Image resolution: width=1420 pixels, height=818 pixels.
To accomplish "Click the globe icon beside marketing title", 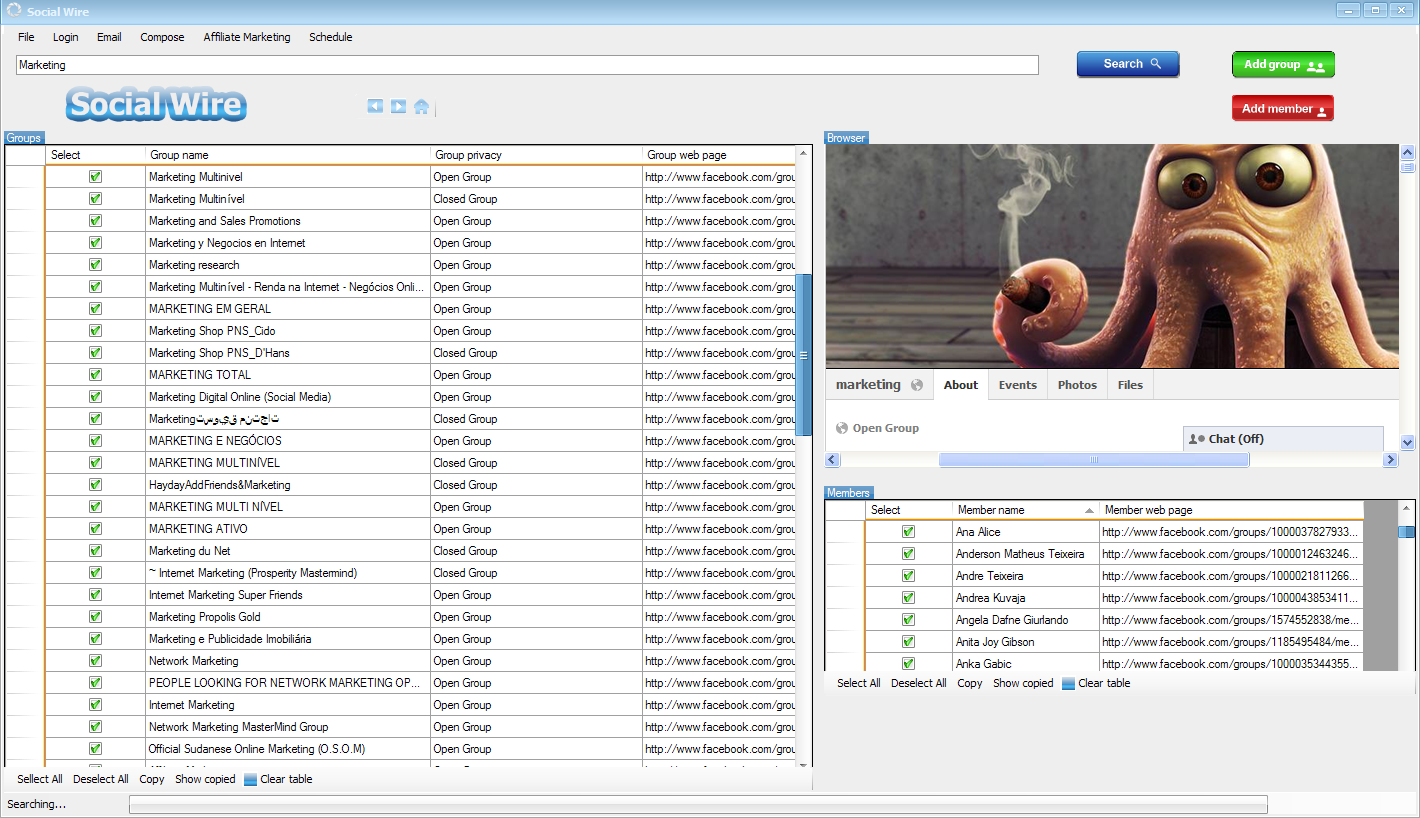I will (x=917, y=385).
